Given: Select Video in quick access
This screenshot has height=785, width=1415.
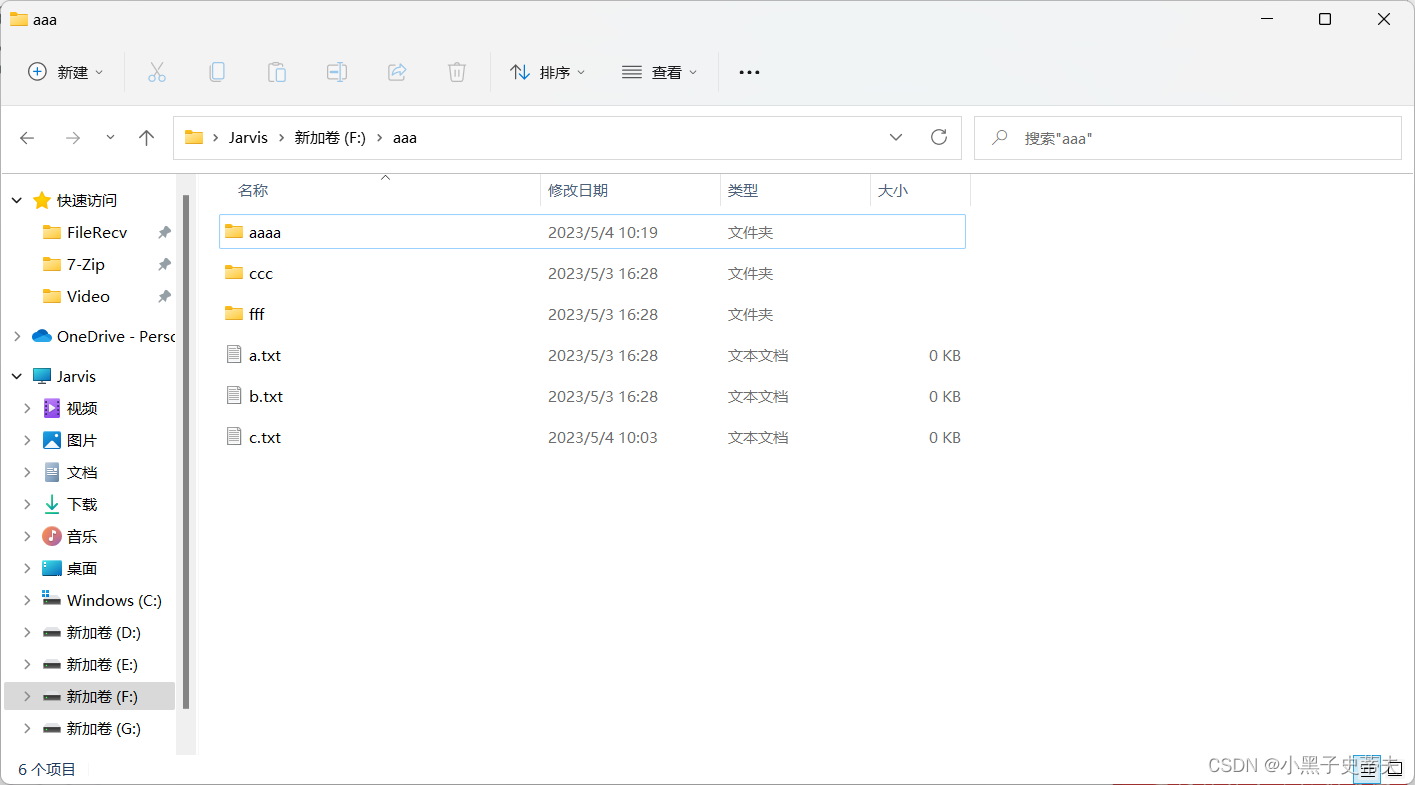Looking at the screenshot, I should click(88, 296).
